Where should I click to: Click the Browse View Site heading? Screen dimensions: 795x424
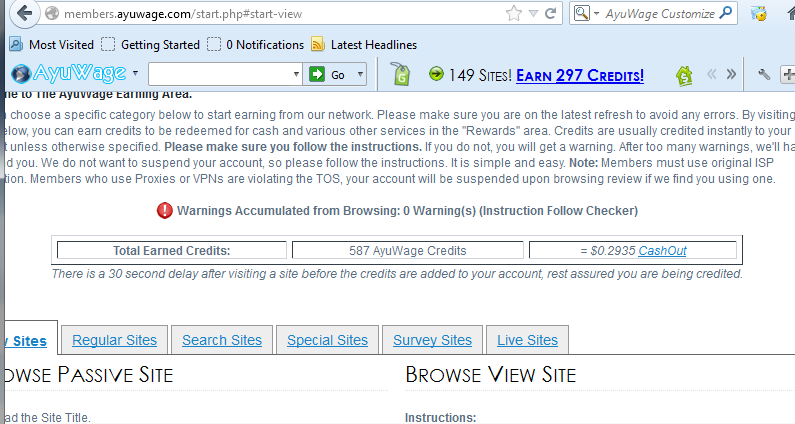[491, 375]
